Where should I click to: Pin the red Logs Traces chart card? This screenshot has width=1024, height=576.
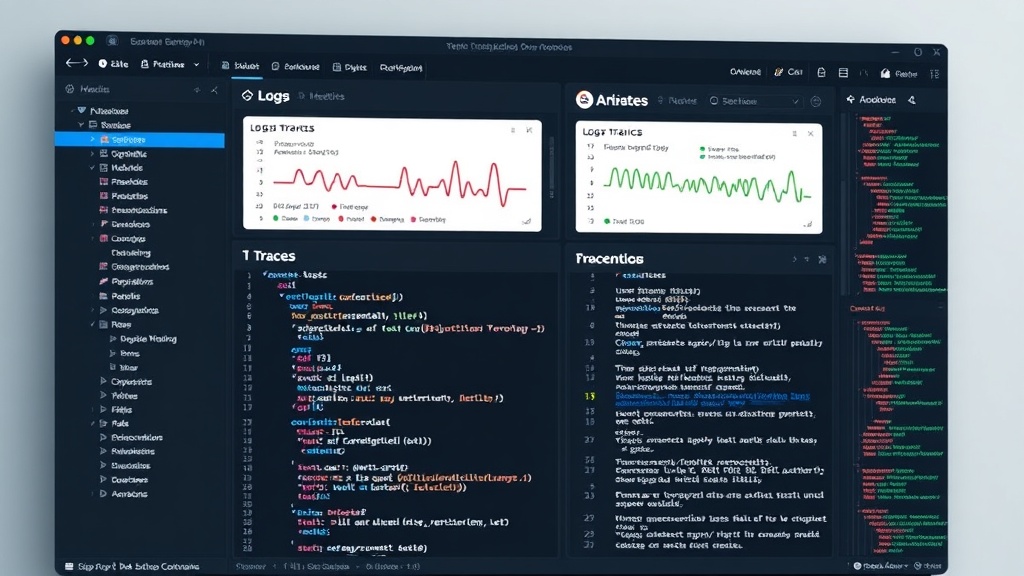pyautogui.click(x=513, y=130)
